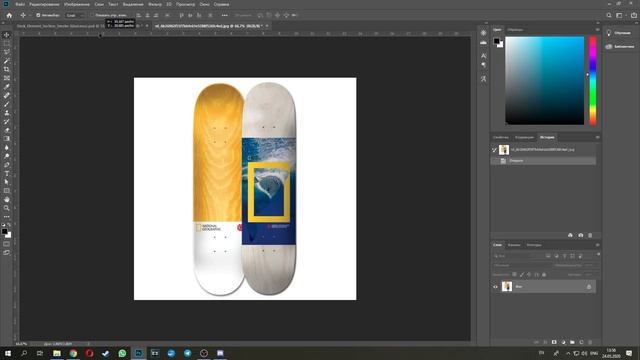This screenshot has width=640, height=360.
Task: Toggle the show transform controls checkbox
Action: (92, 16)
